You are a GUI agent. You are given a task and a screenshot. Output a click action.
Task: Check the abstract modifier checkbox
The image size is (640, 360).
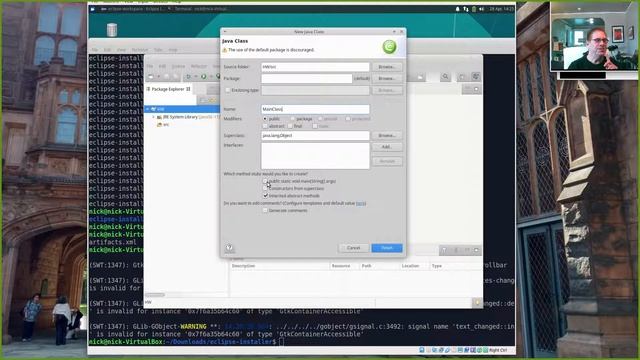pyautogui.click(x=265, y=126)
